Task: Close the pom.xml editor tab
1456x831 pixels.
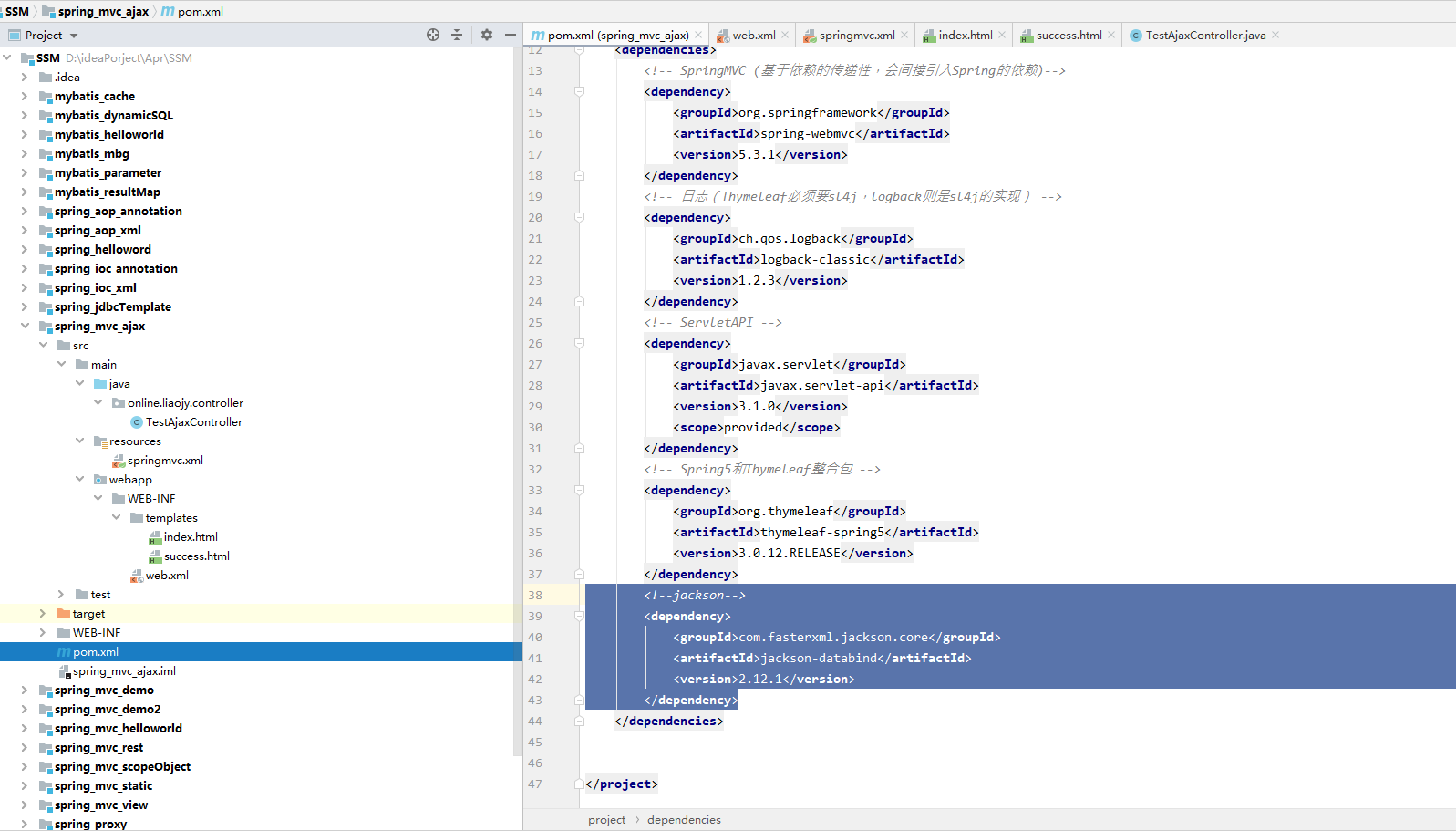Action: pos(698,36)
